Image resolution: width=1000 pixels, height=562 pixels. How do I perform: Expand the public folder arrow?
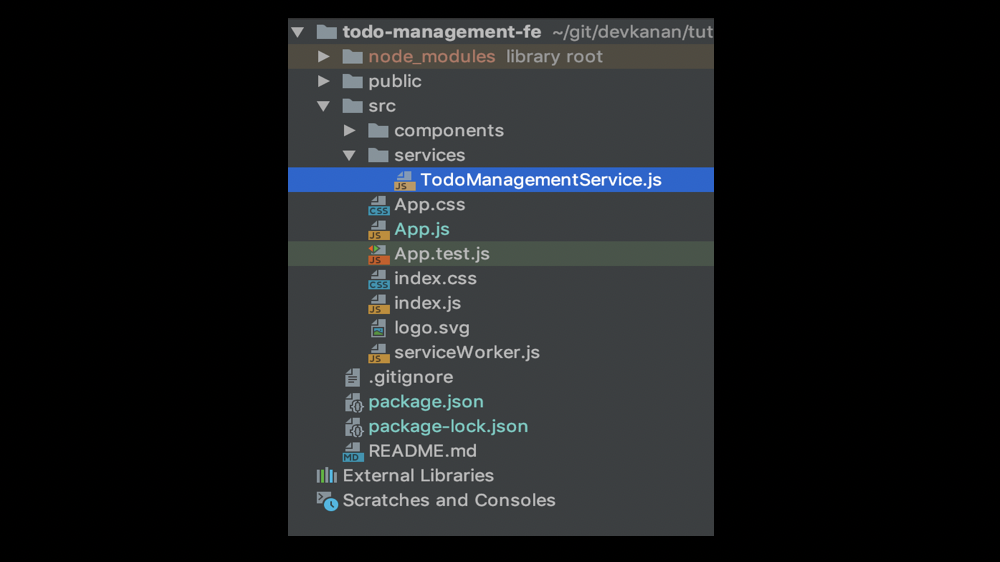click(324, 81)
